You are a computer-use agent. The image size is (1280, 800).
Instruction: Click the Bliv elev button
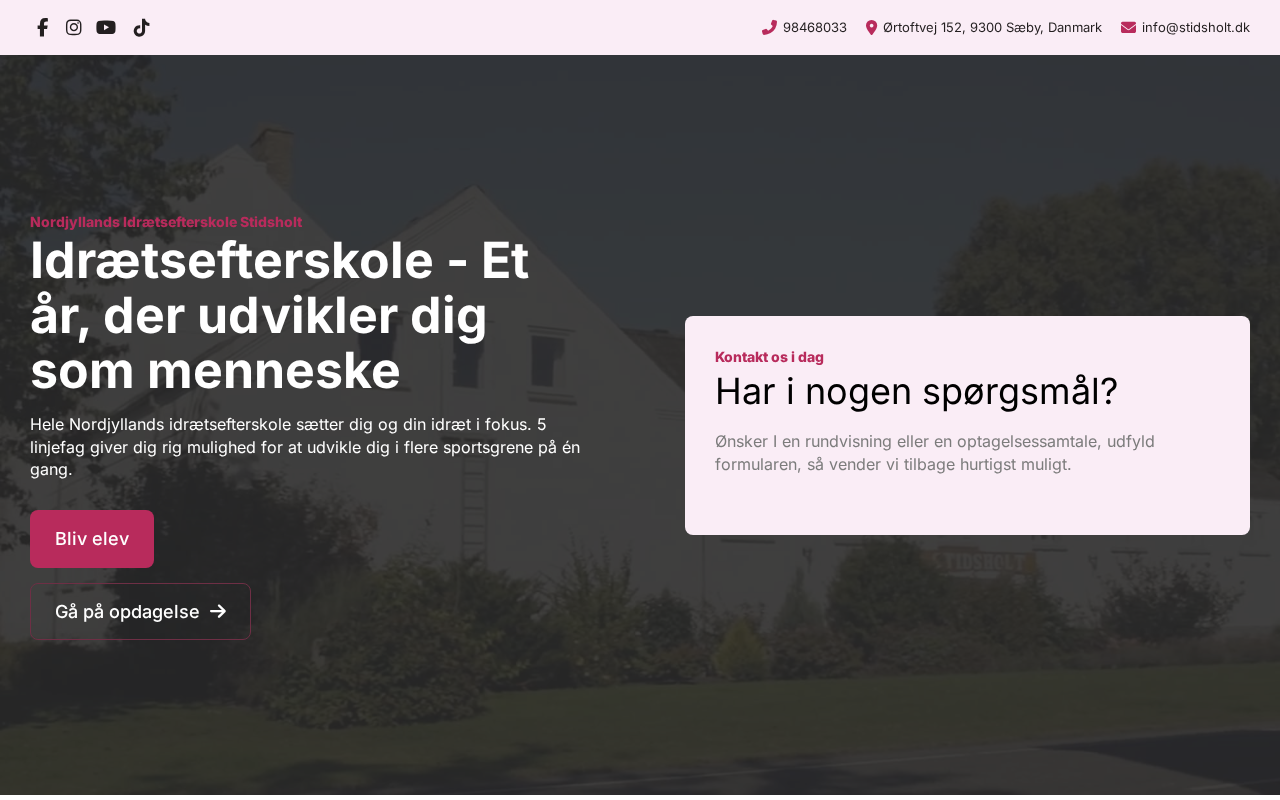point(92,539)
